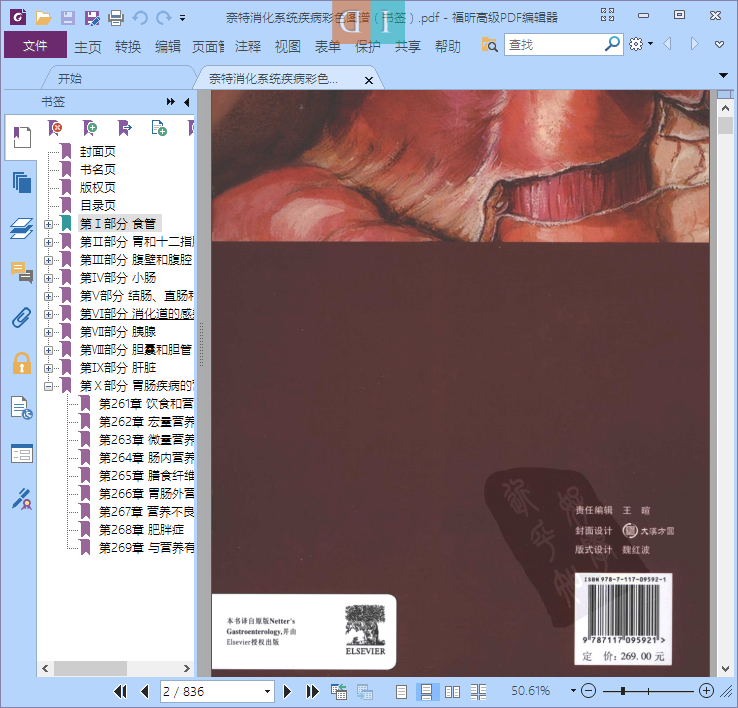The image size is (738, 708).
Task: Open the page number dropdown
Action: pyautogui.click(x=267, y=691)
